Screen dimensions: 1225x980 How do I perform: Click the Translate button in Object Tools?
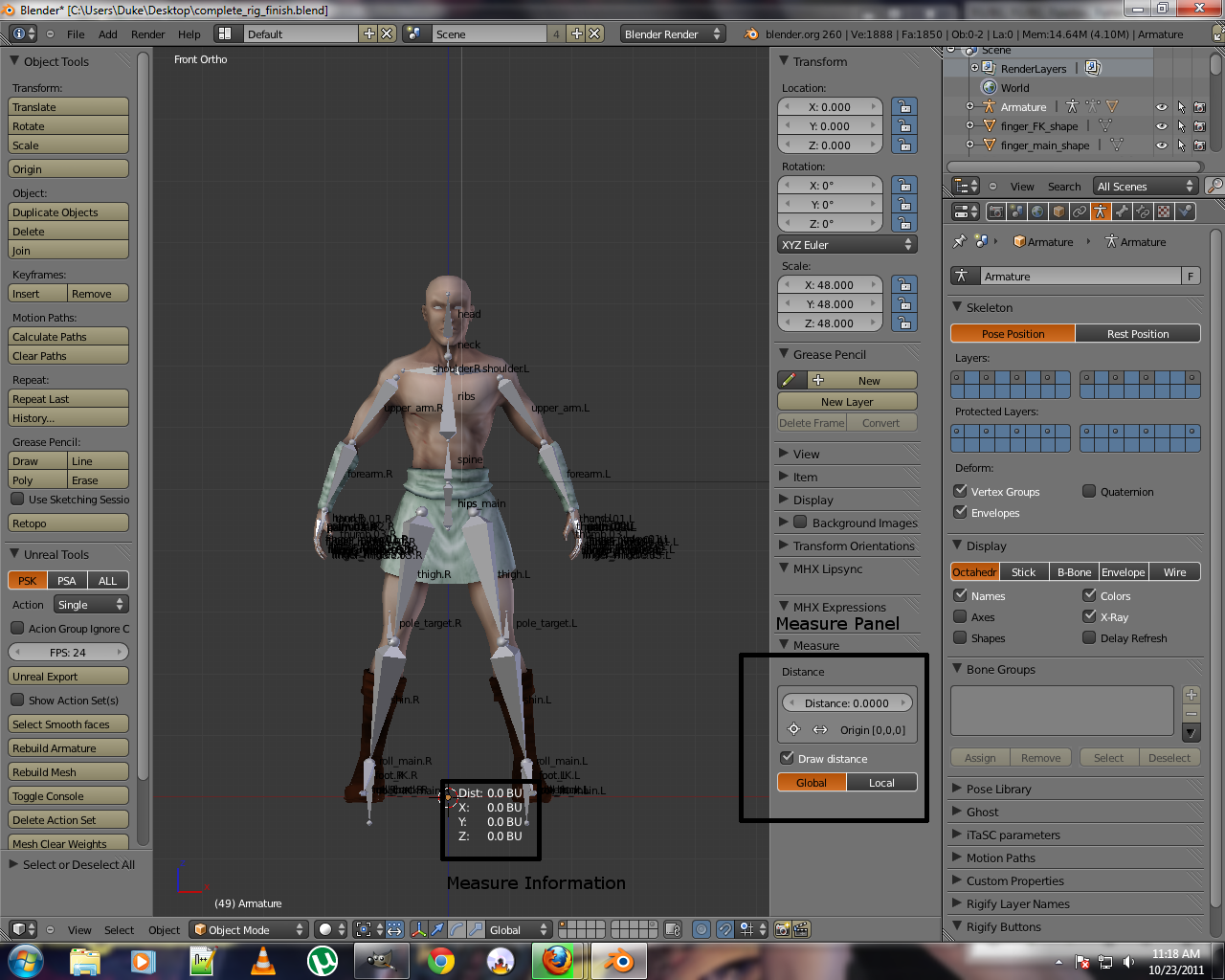click(x=69, y=107)
